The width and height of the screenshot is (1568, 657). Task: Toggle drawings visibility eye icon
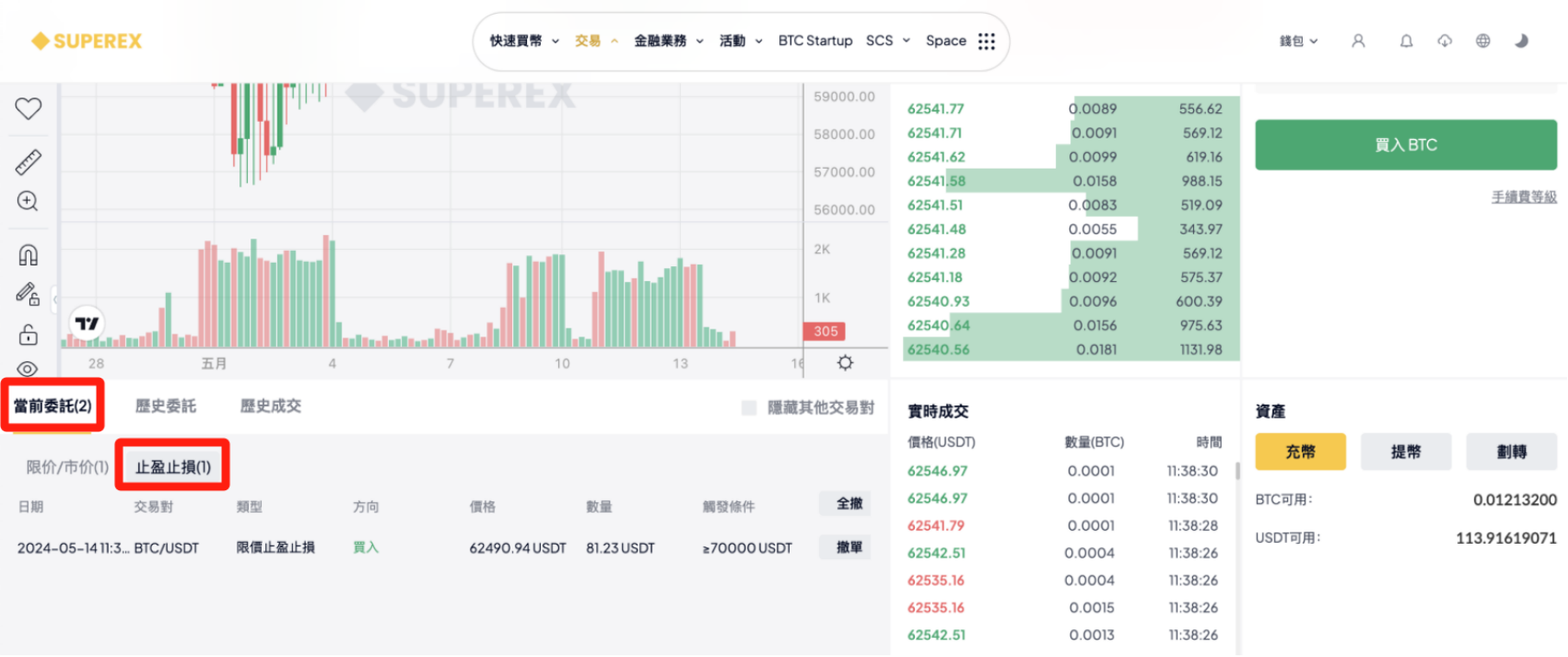coord(28,369)
